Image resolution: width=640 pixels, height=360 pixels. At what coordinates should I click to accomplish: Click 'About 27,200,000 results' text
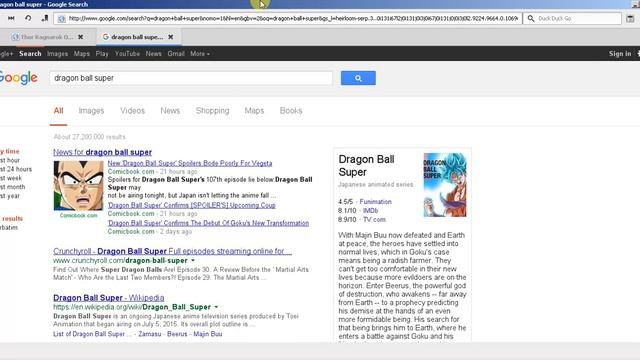[89, 137]
